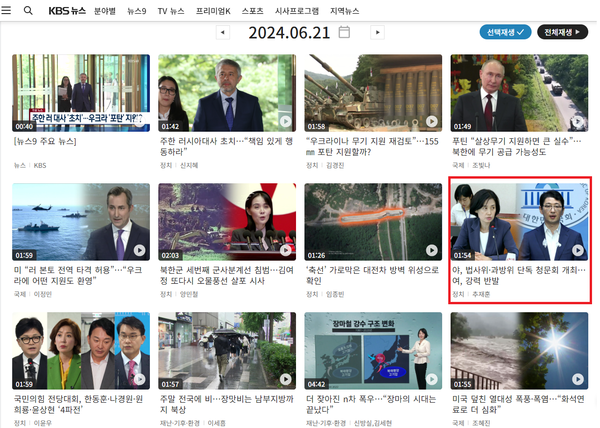Open the four politicians thumbnail
This screenshot has height=428, width=600.
click(x=81, y=351)
